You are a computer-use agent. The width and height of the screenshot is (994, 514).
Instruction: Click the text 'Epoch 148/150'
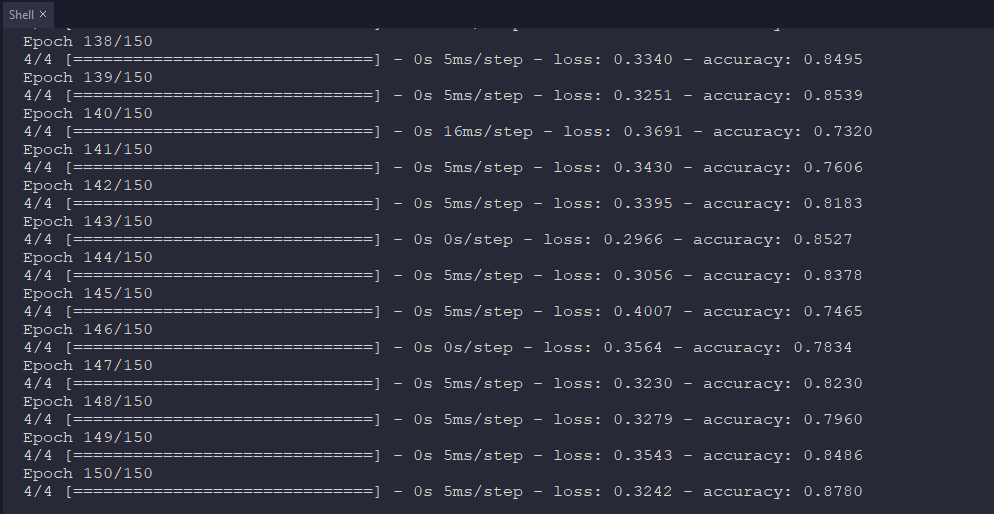tap(88, 402)
